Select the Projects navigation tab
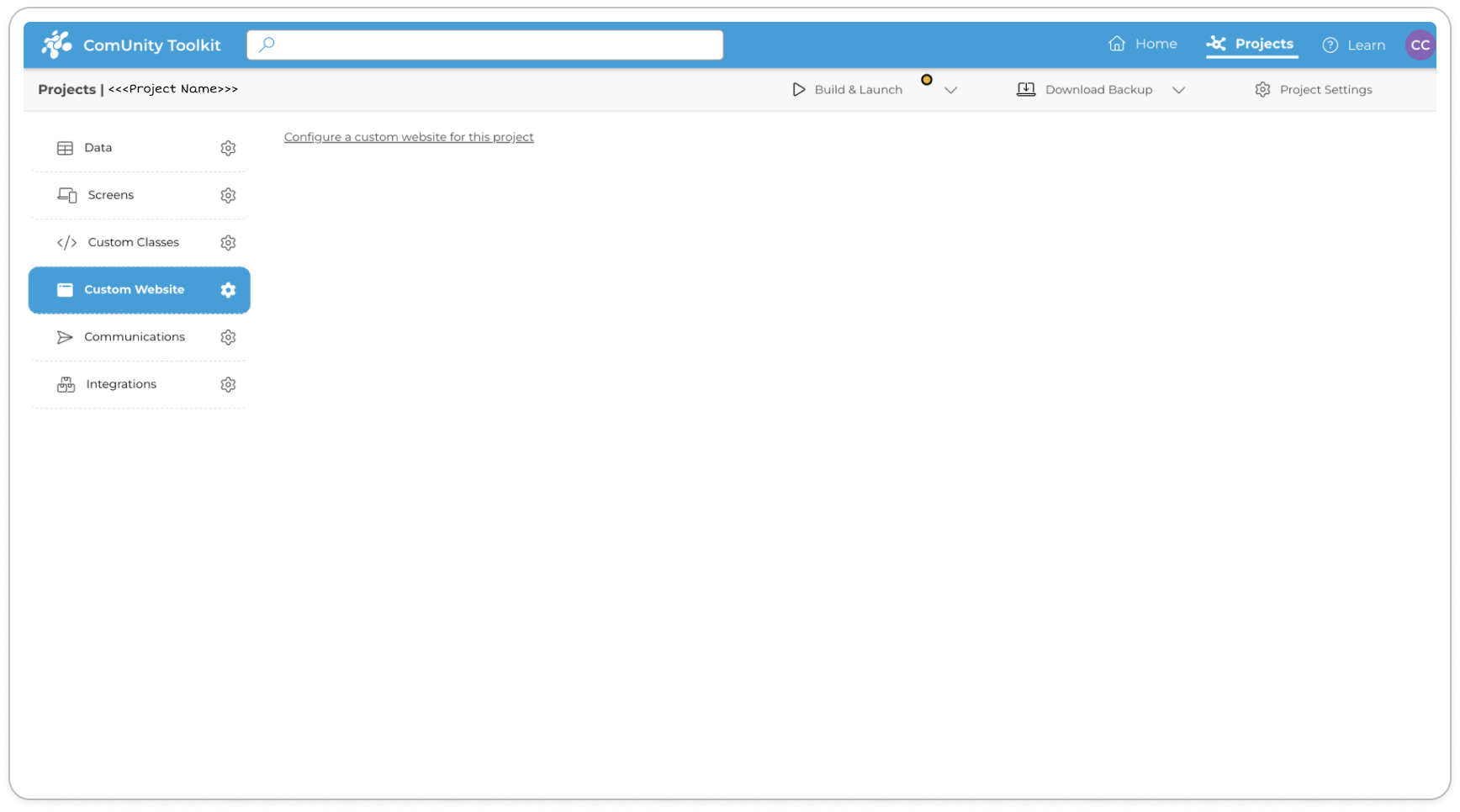Image resolution: width=1460 pixels, height=812 pixels. [x=1251, y=45]
